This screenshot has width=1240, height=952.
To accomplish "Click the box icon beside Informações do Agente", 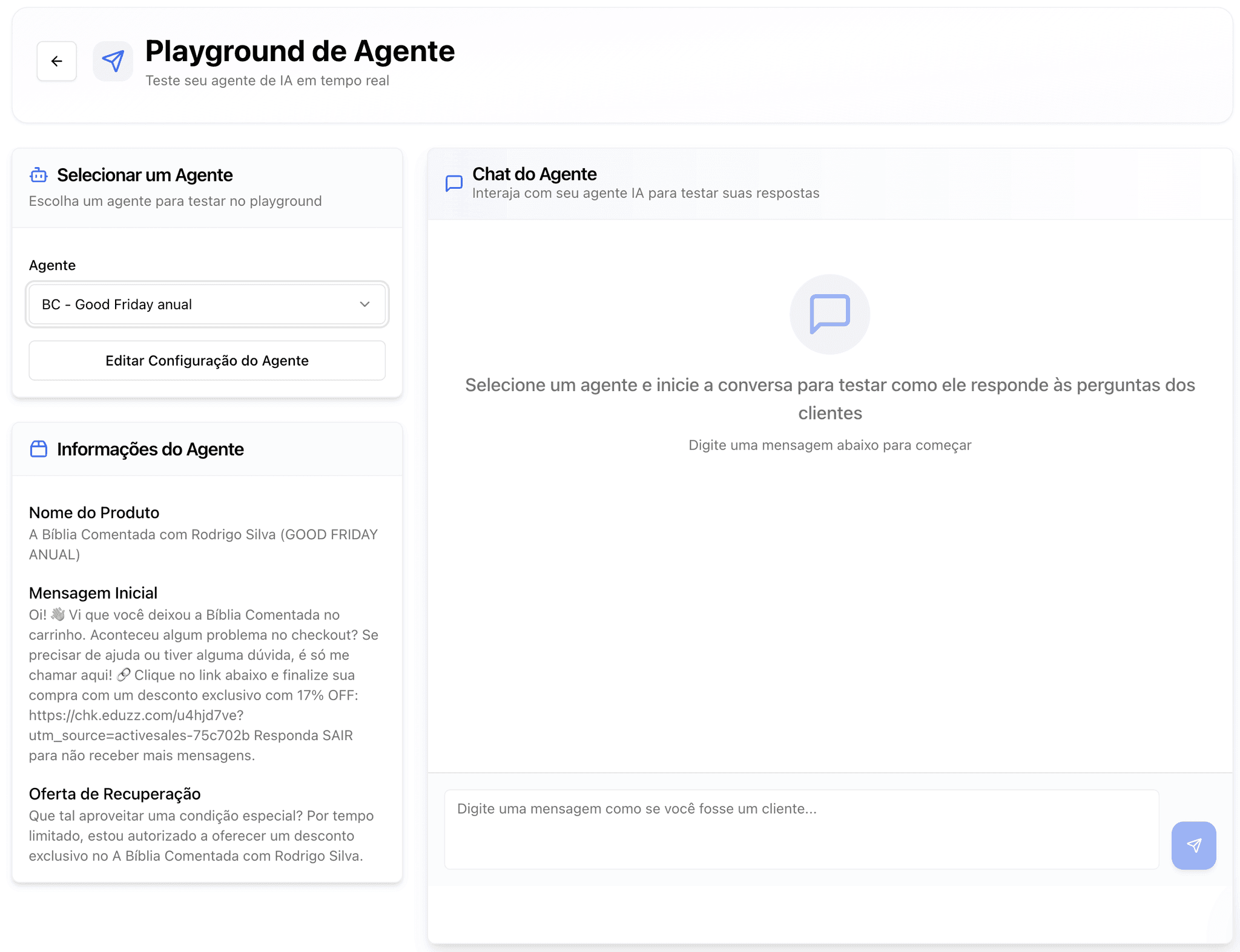I will [x=39, y=449].
